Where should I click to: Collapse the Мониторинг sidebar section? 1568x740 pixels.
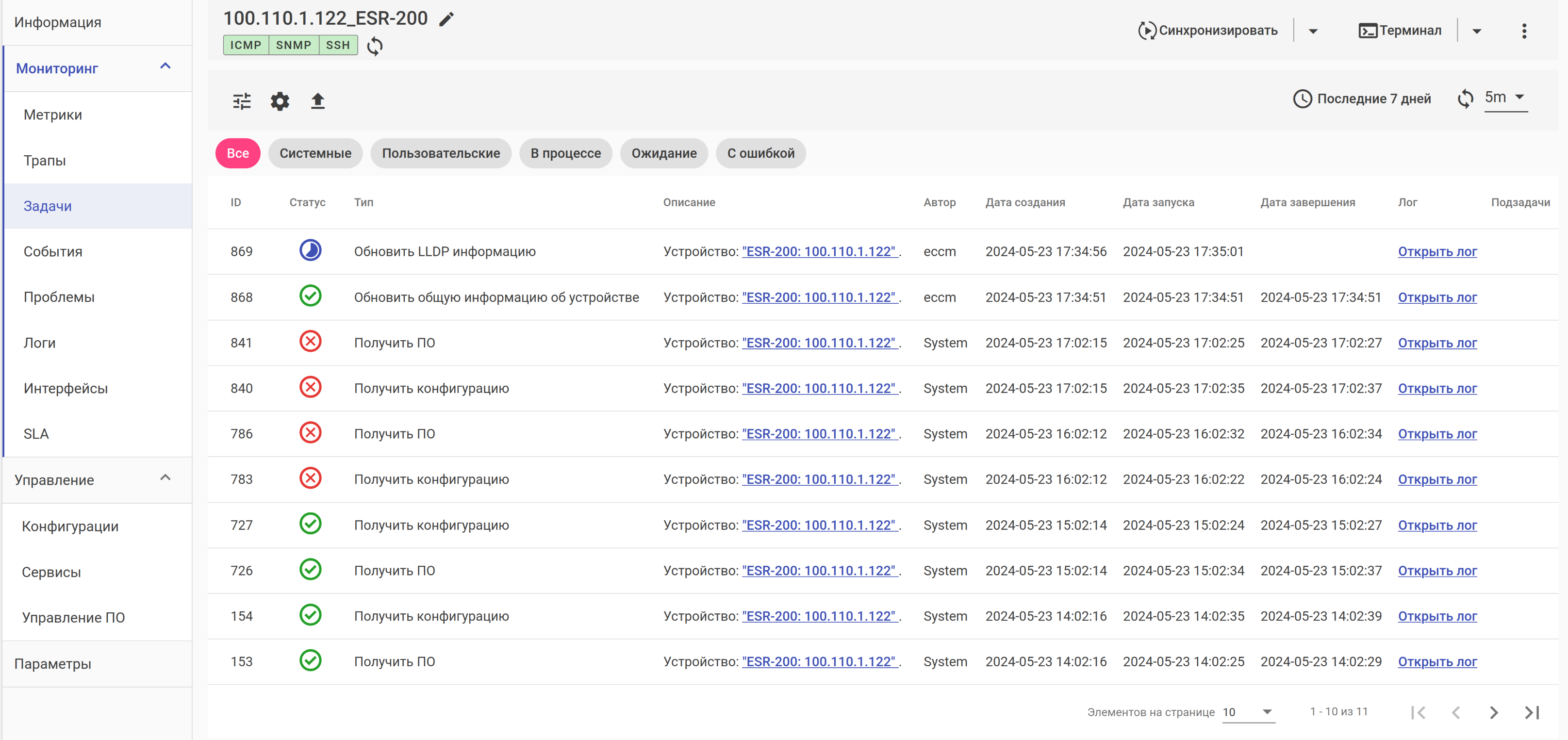pyautogui.click(x=165, y=67)
